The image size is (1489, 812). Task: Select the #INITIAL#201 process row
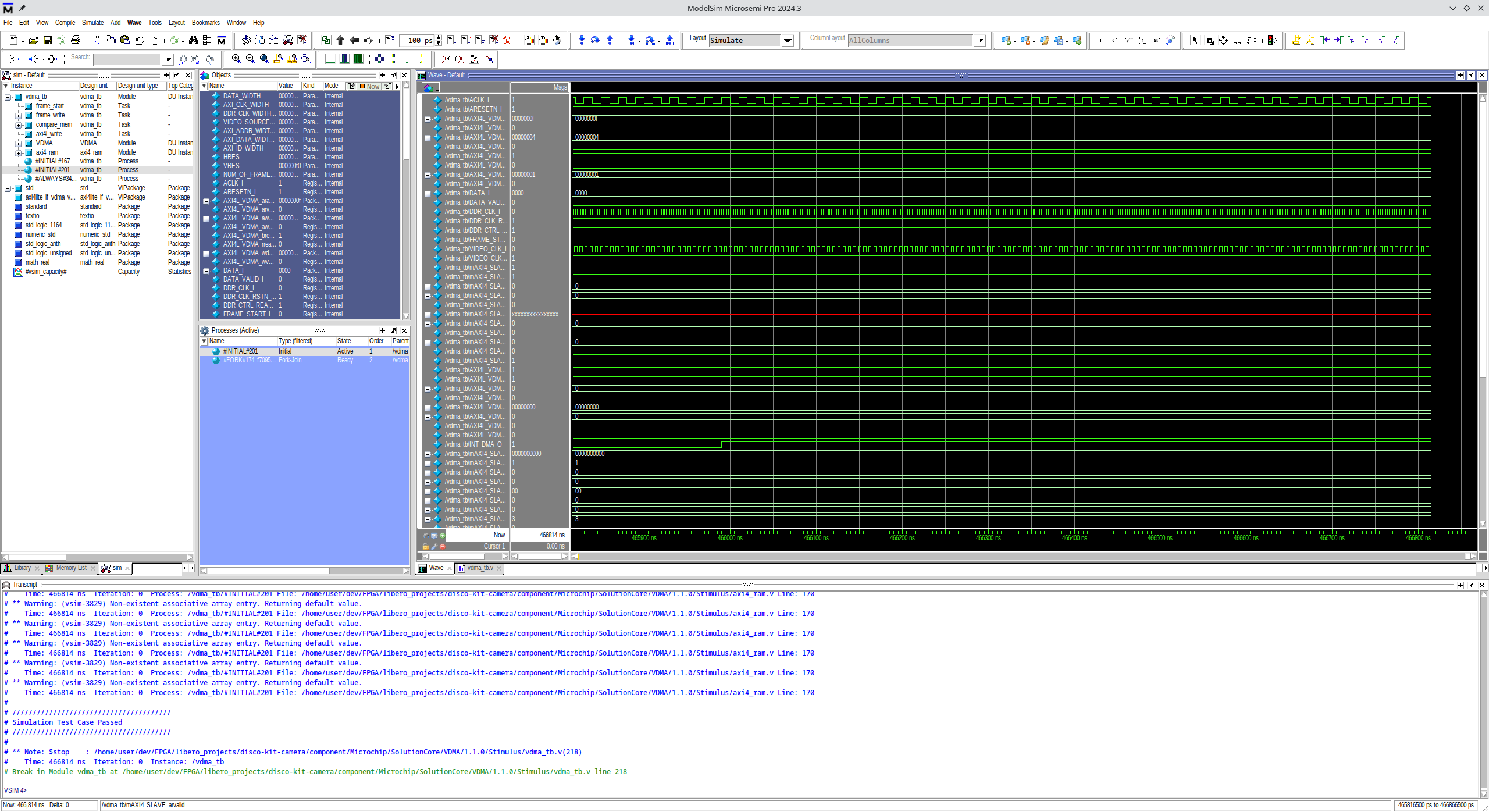[x=240, y=351]
